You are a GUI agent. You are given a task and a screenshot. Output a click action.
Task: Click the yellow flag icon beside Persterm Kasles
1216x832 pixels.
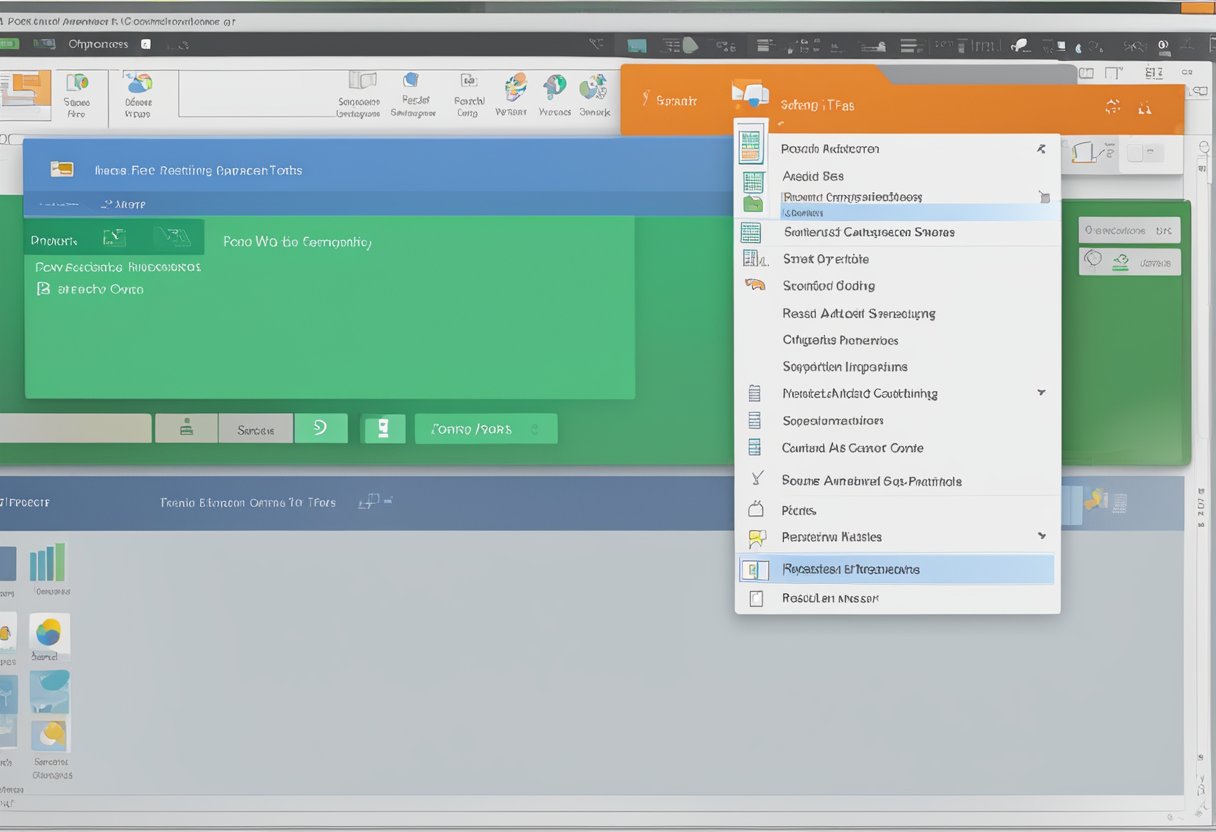(756, 538)
